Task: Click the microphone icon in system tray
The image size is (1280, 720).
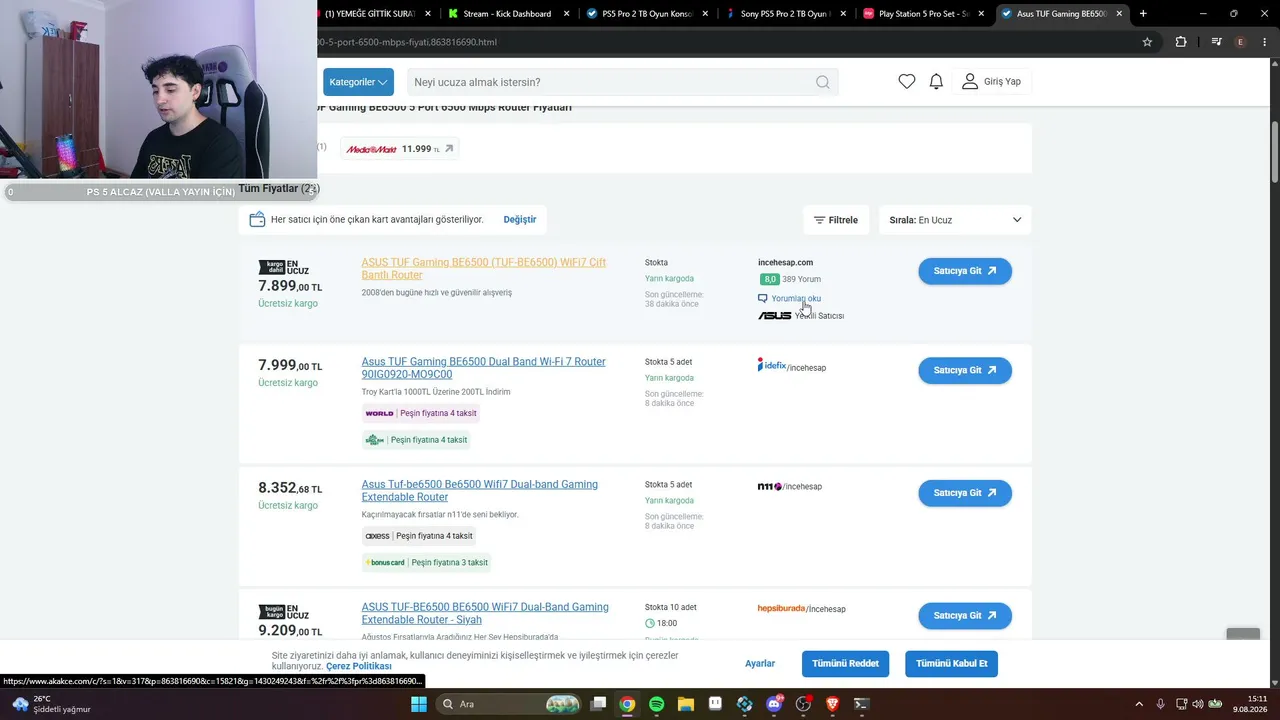Action: coord(1161,704)
